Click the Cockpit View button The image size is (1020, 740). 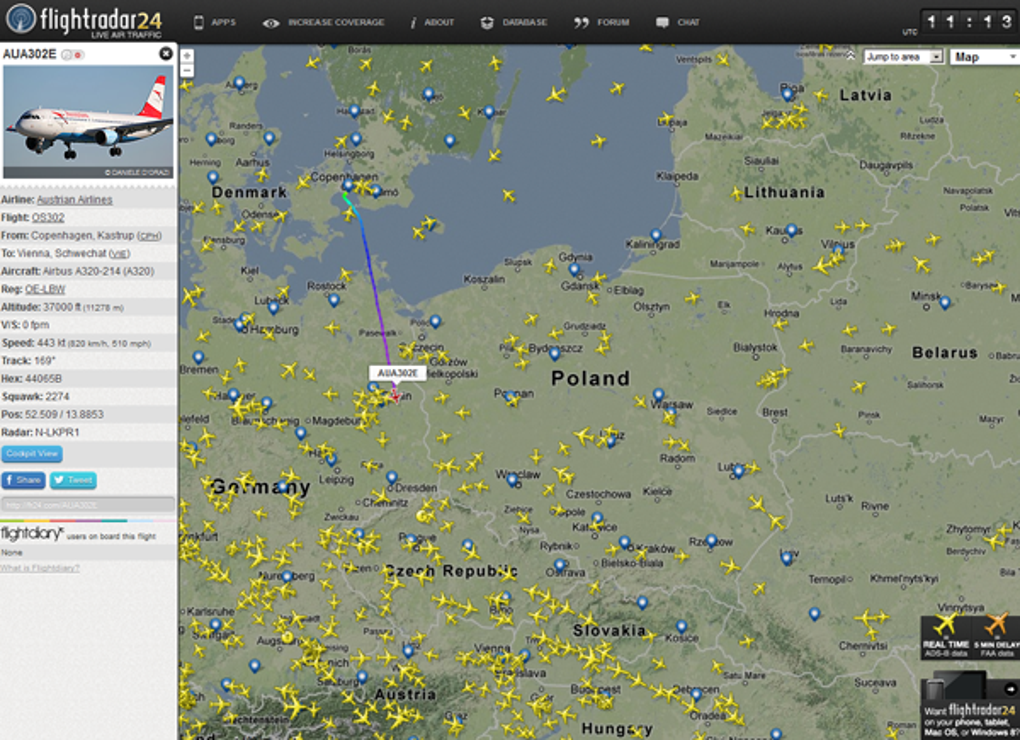32,454
